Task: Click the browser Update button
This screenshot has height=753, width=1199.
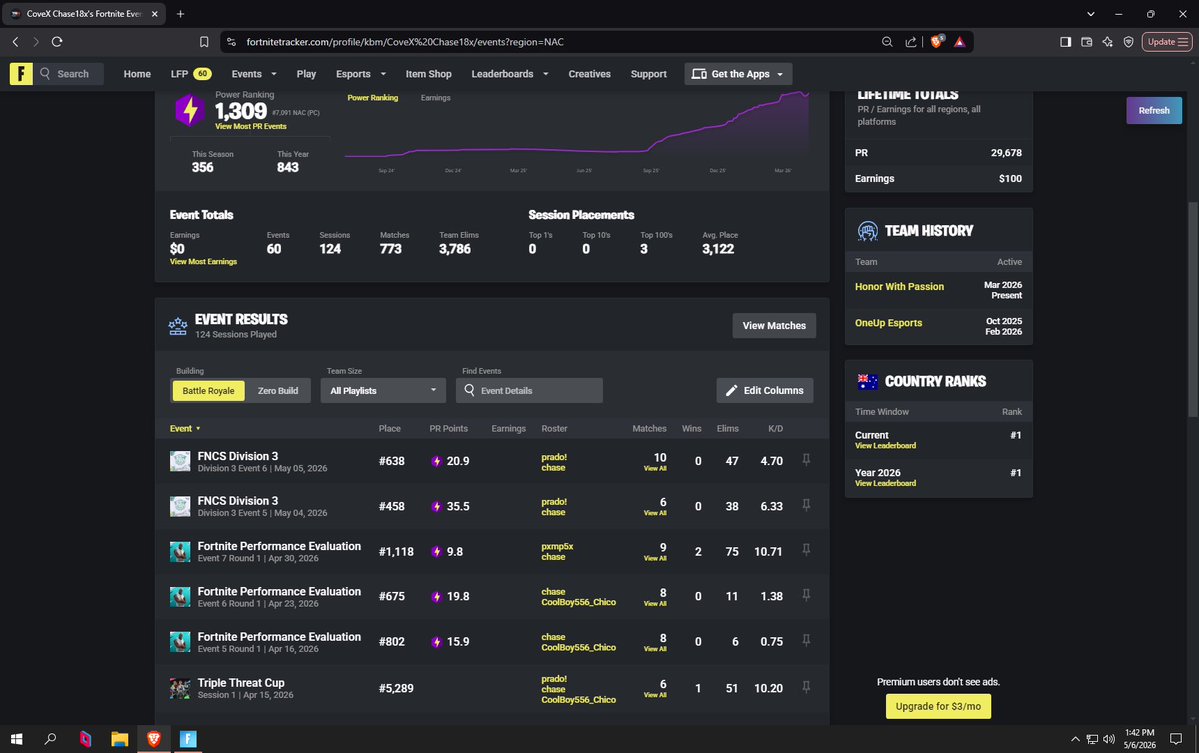Action: coord(1167,42)
